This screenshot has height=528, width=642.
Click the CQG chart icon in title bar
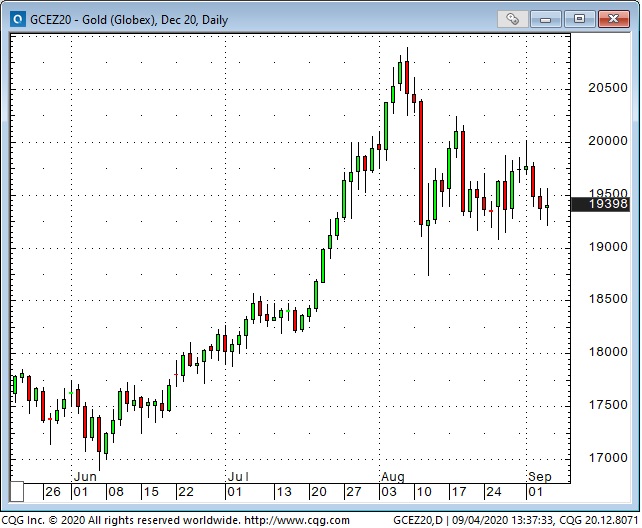pyautogui.click(x=18, y=19)
